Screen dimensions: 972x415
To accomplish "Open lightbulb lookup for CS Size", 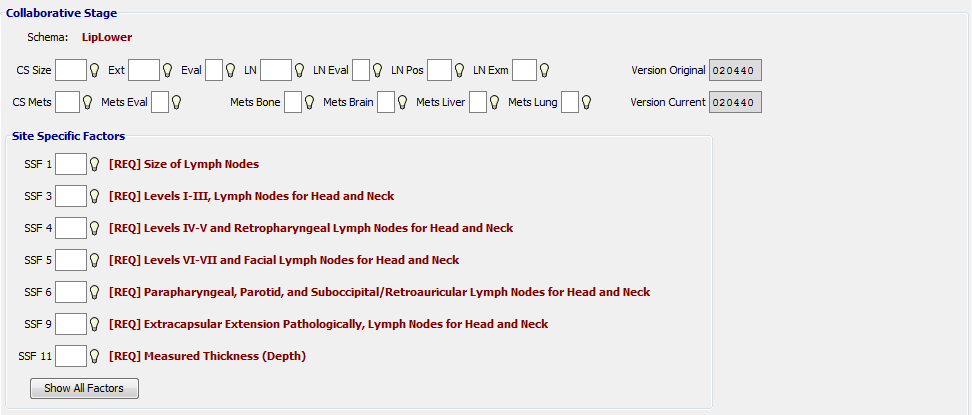I will 95,70.
